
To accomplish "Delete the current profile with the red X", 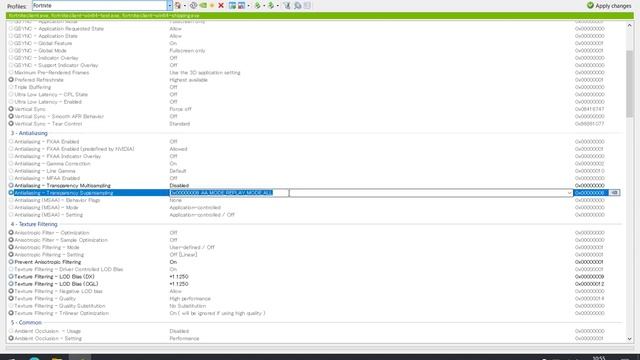I will tap(221, 5).
